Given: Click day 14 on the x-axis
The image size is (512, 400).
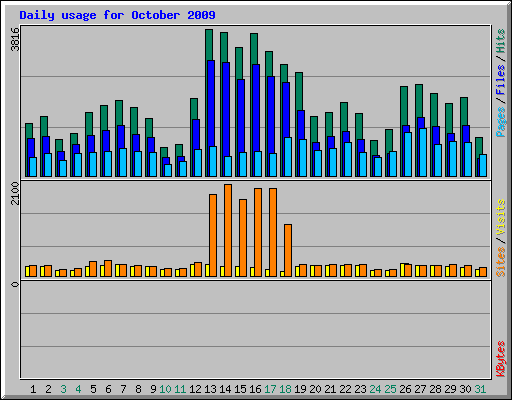Looking at the screenshot, I should point(225,389).
